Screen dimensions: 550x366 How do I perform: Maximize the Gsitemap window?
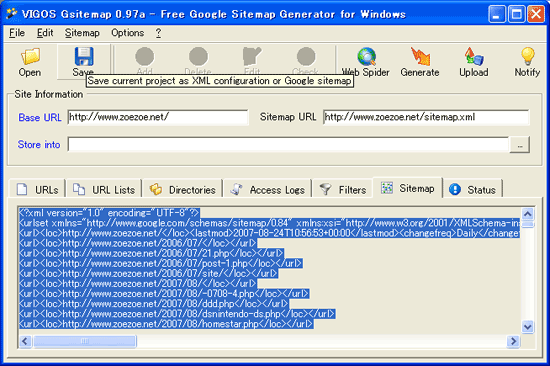point(516,14)
